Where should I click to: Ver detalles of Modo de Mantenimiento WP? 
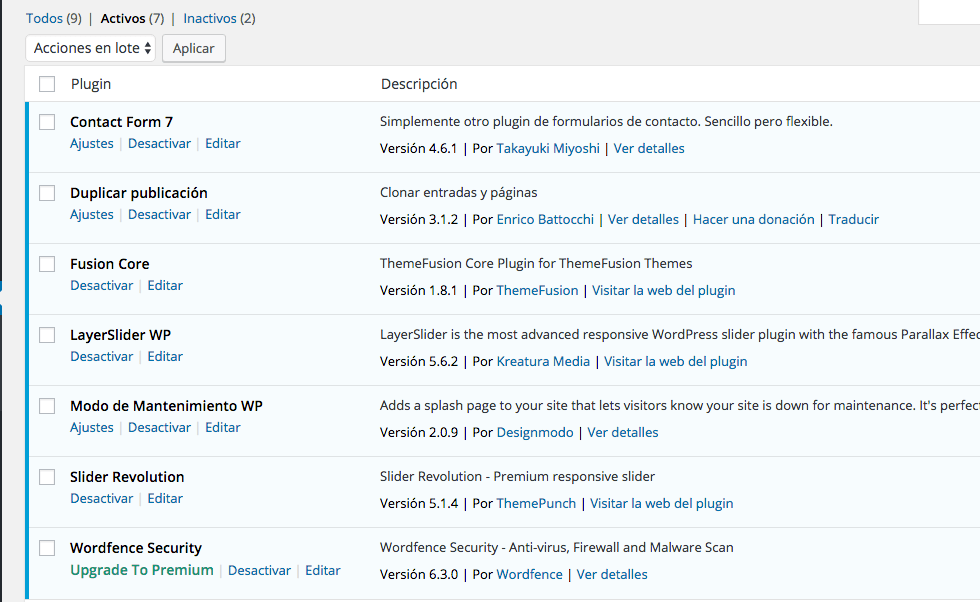click(x=622, y=433)
